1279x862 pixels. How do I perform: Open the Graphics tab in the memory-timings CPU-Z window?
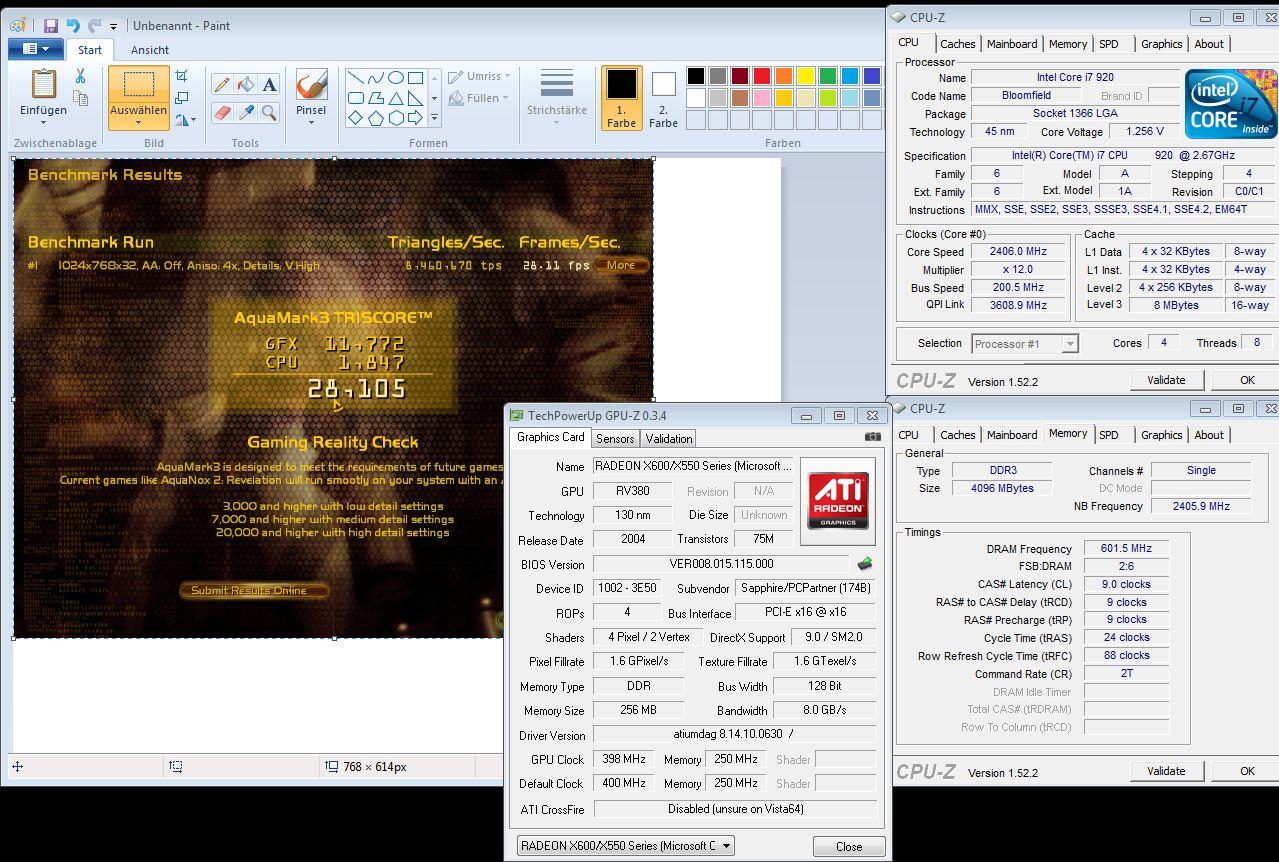1161,435
